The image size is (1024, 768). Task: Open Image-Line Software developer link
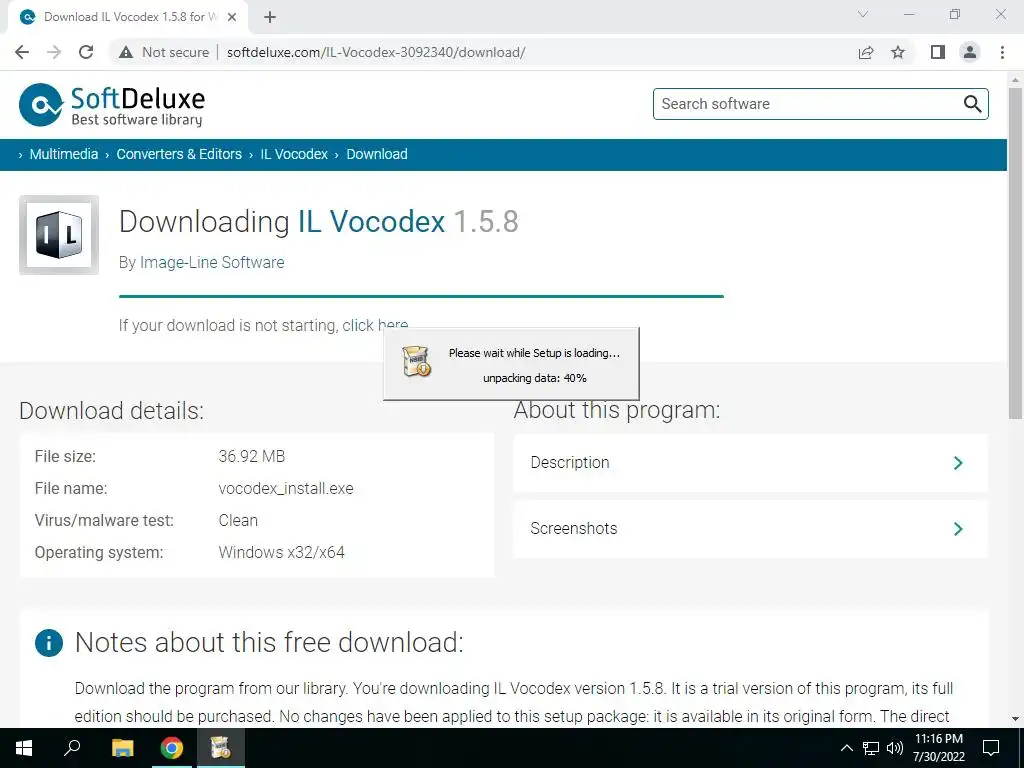point(212,263)
